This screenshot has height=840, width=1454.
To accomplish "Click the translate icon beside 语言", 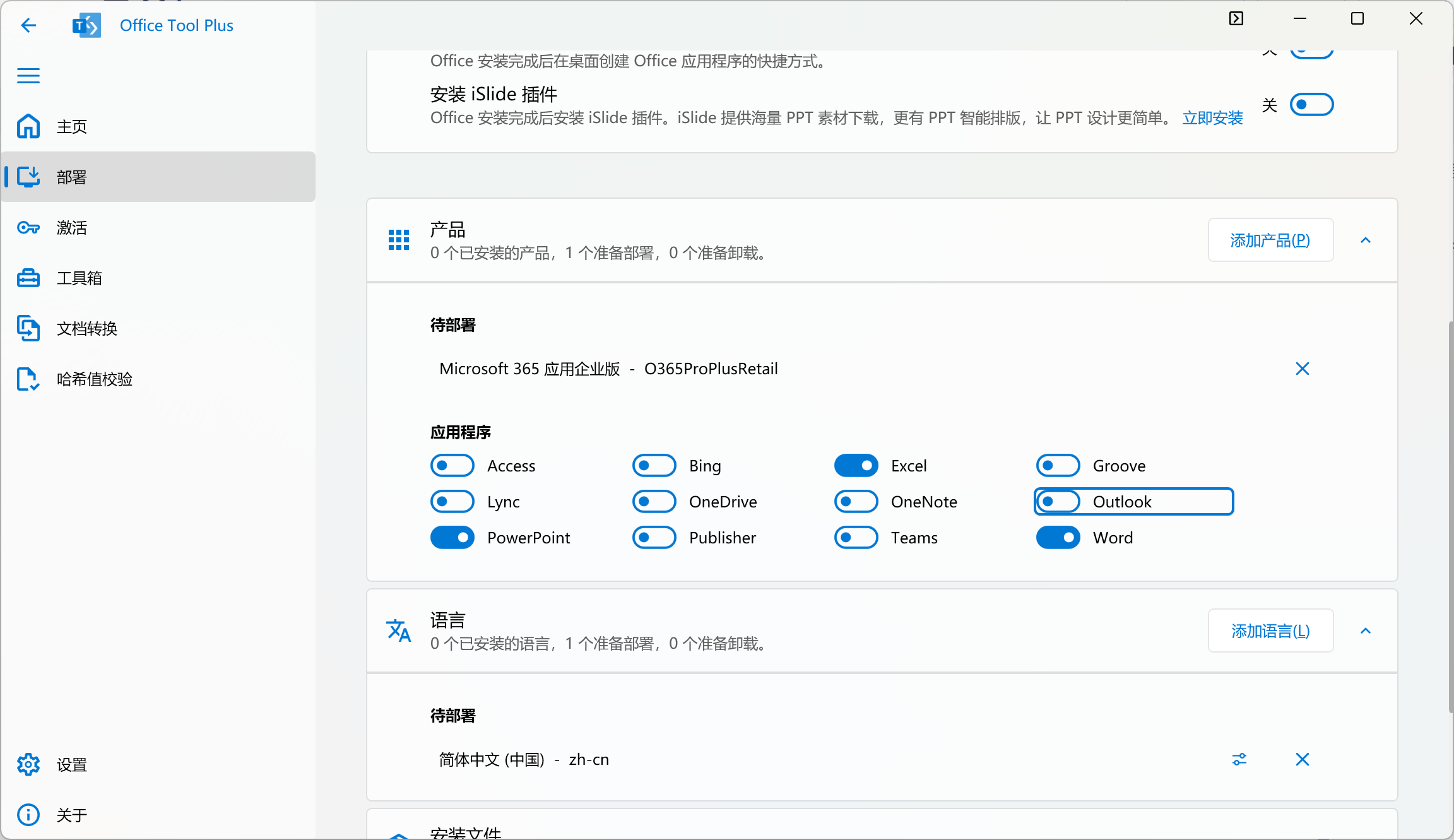I will point(399,630).
